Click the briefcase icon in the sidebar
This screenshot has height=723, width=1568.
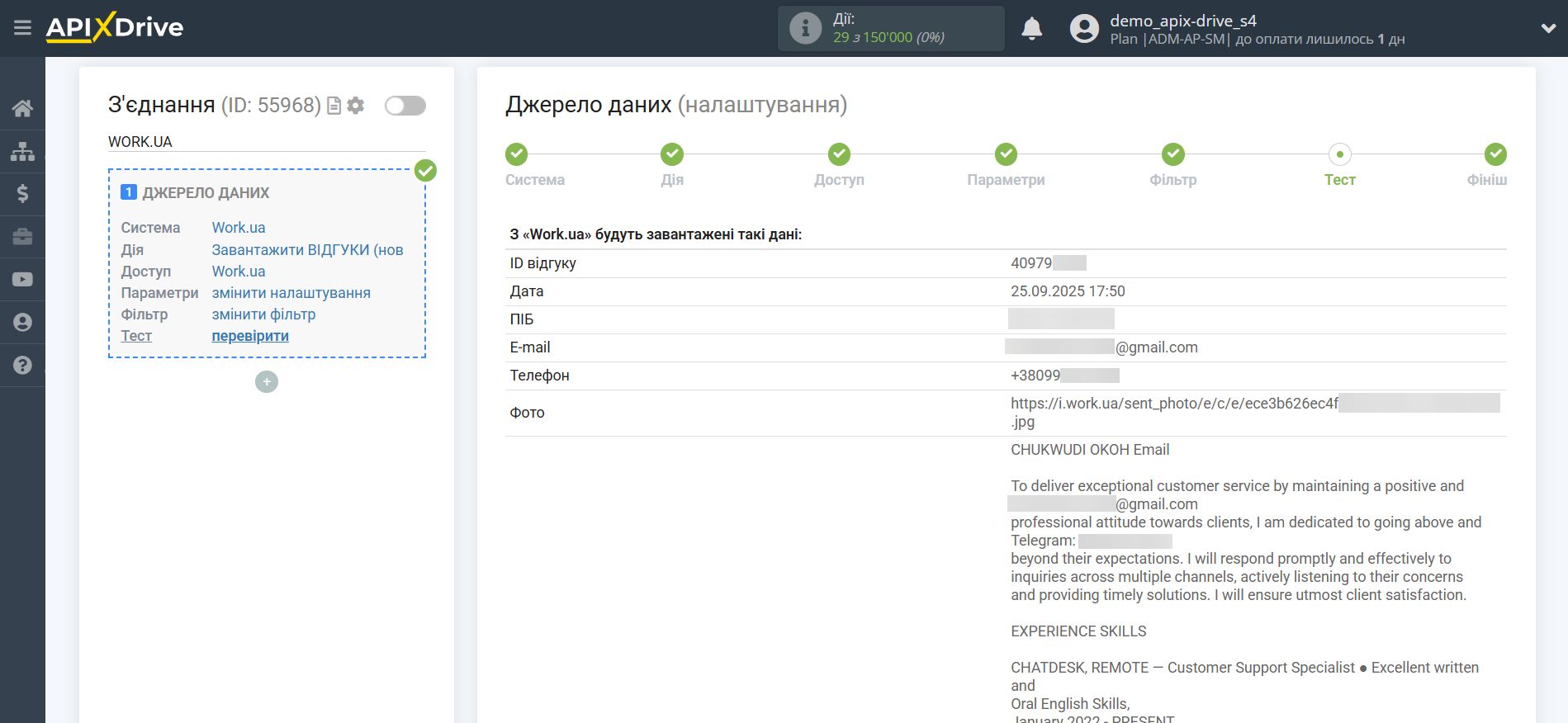pos(22,237)
